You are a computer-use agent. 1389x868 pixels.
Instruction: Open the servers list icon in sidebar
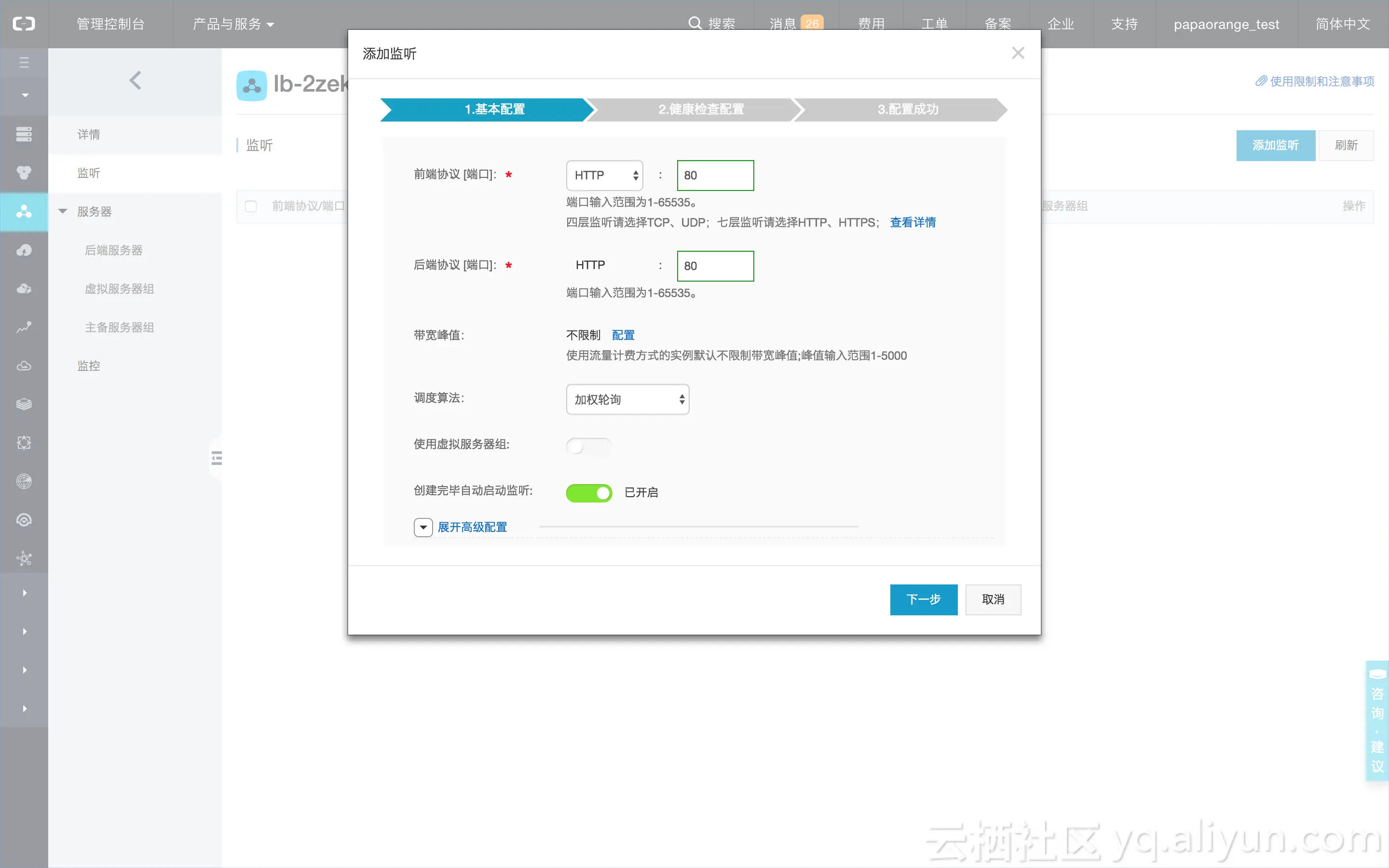tap(24, 134)
